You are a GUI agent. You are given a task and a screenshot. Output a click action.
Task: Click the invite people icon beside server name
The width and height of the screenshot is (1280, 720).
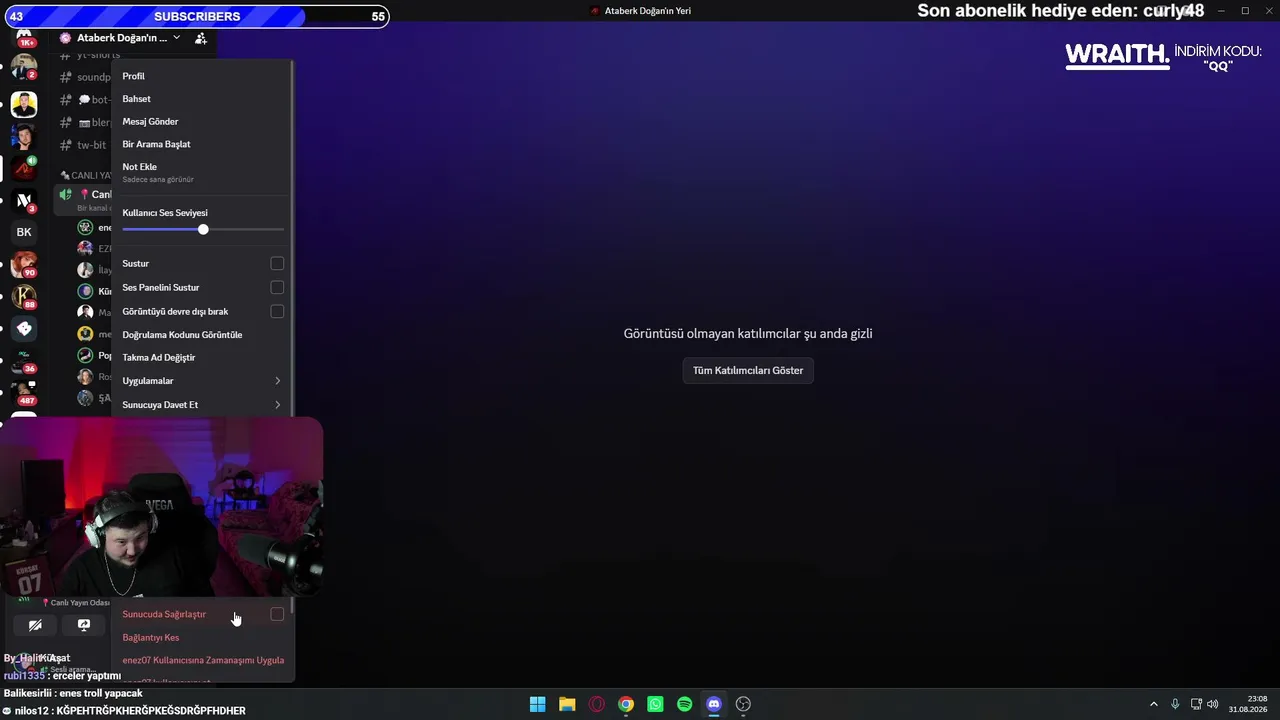click(201, 38)
